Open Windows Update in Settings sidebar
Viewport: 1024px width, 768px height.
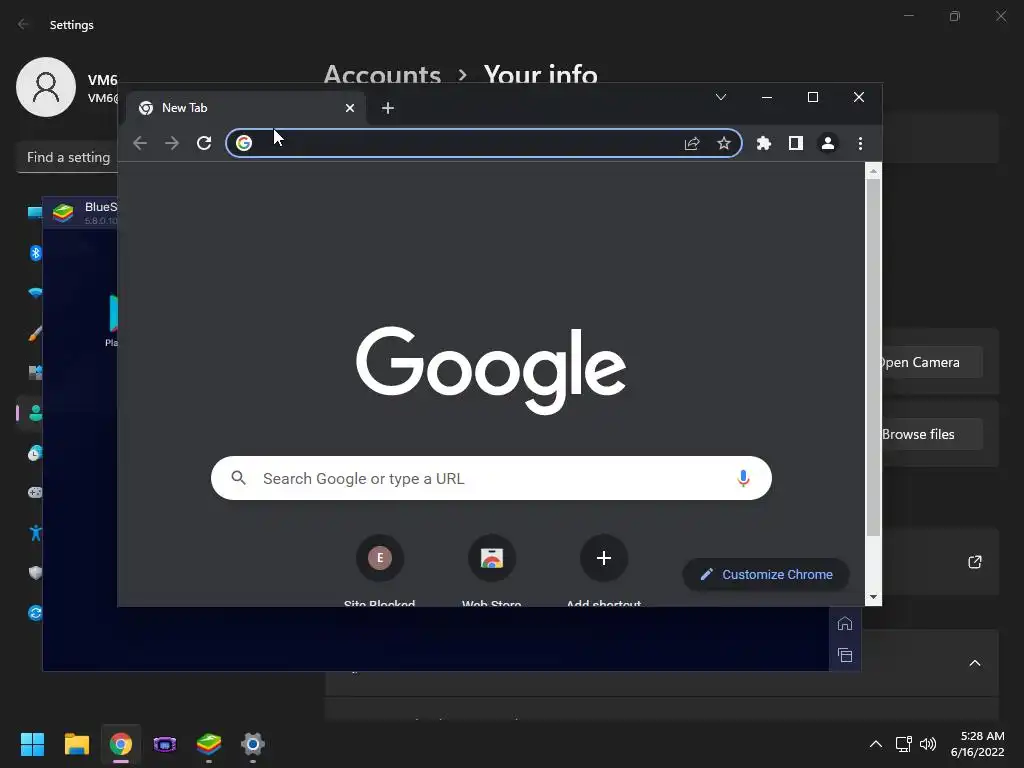pyautogui.click(x=36, y=613)
